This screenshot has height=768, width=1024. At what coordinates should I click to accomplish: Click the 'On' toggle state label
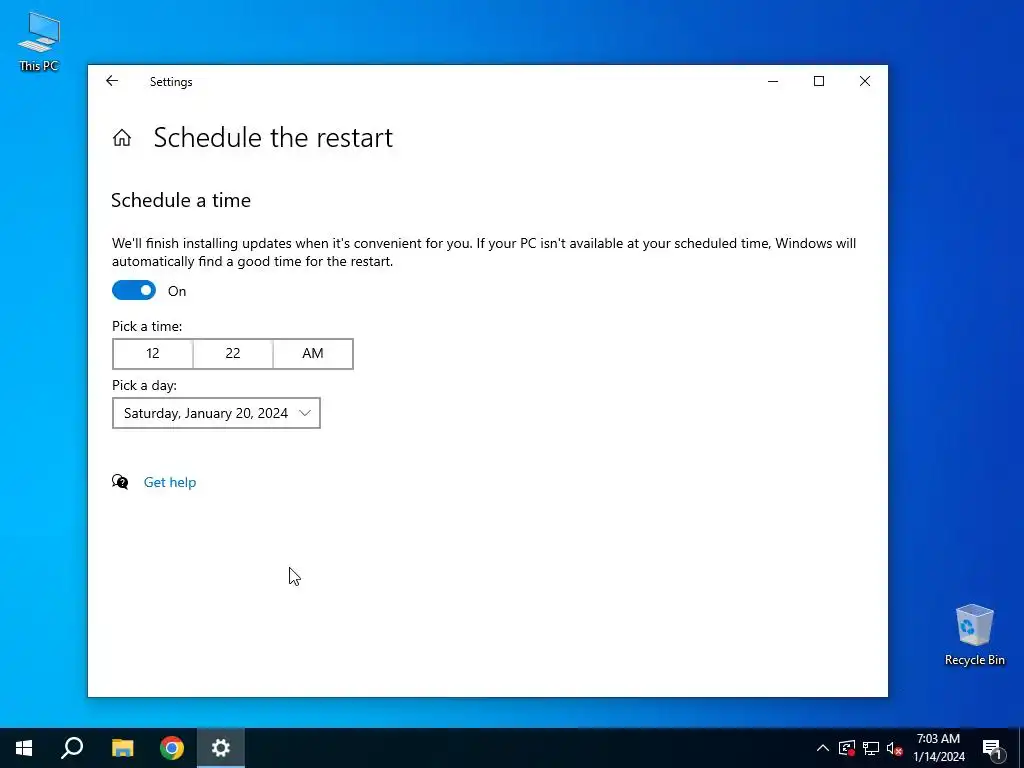(x=177, y=291)
